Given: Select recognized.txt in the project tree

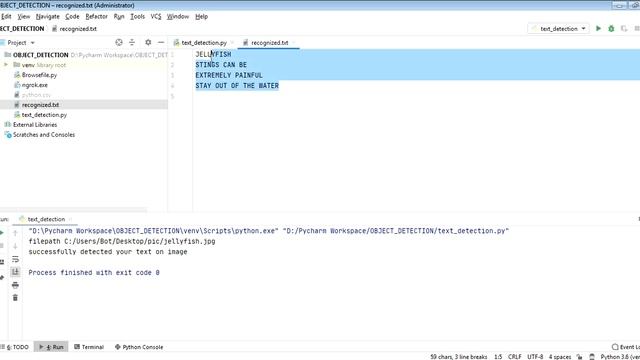Looking at the screenshot, I should 40,105.
